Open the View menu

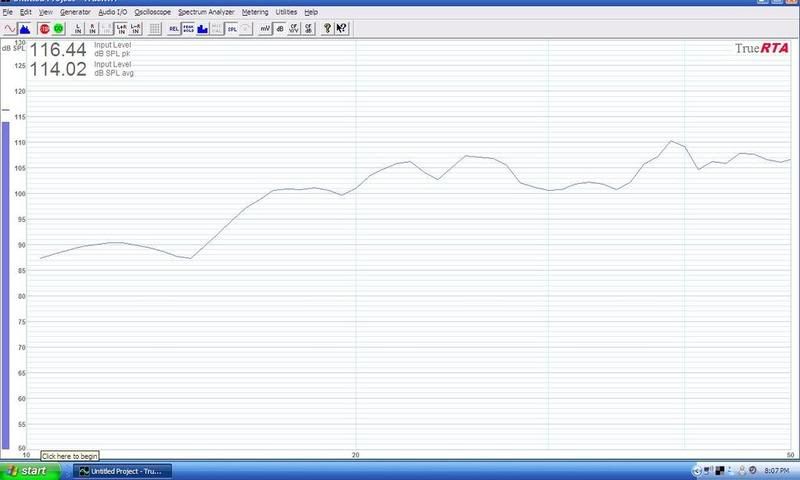(46, 12)
